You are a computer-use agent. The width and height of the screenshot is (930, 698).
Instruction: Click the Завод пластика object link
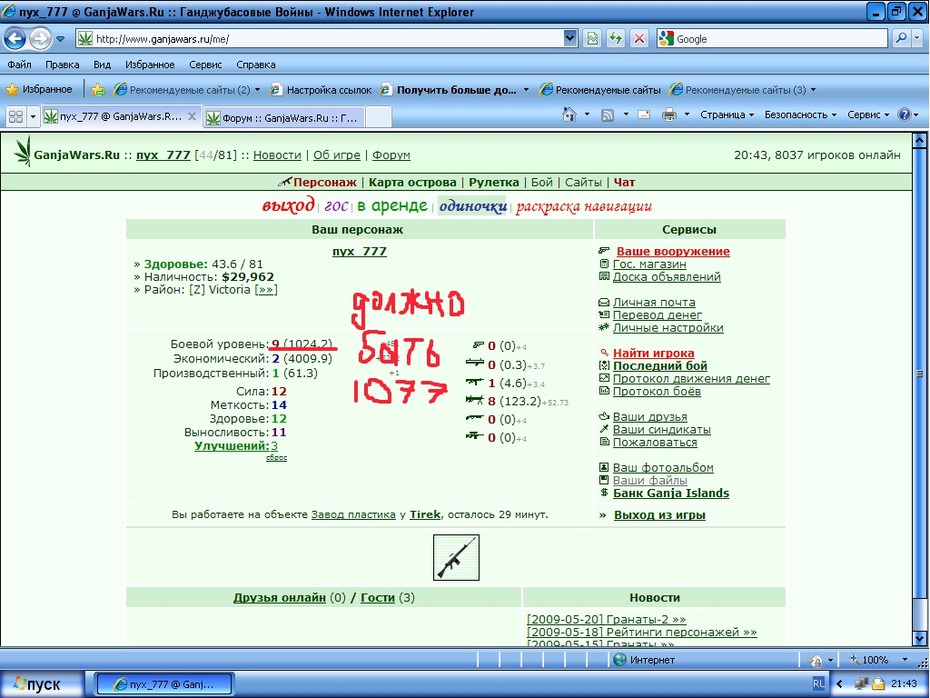tap(353, 515)
